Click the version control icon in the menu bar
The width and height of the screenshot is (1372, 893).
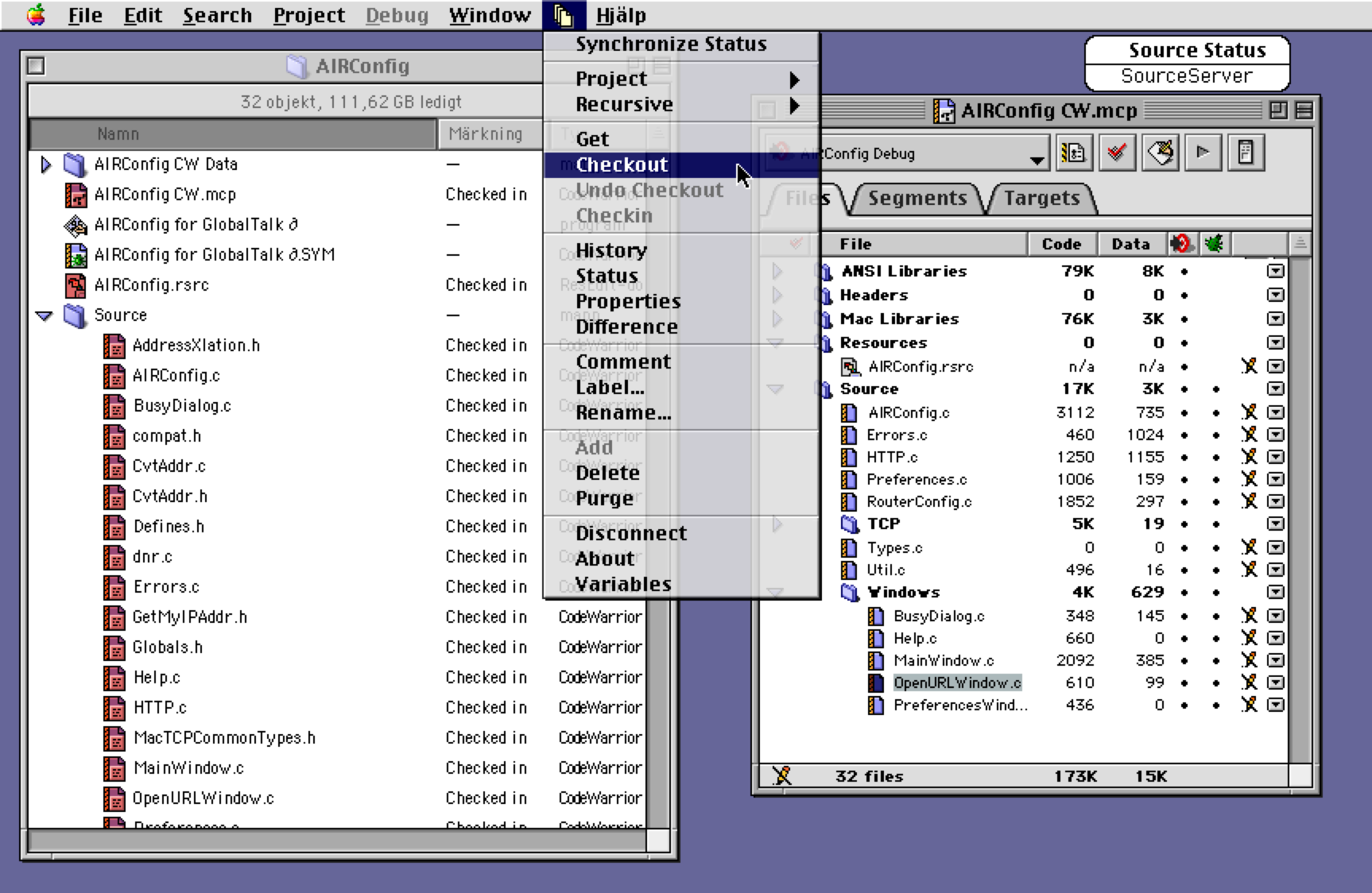click(564, 15)
